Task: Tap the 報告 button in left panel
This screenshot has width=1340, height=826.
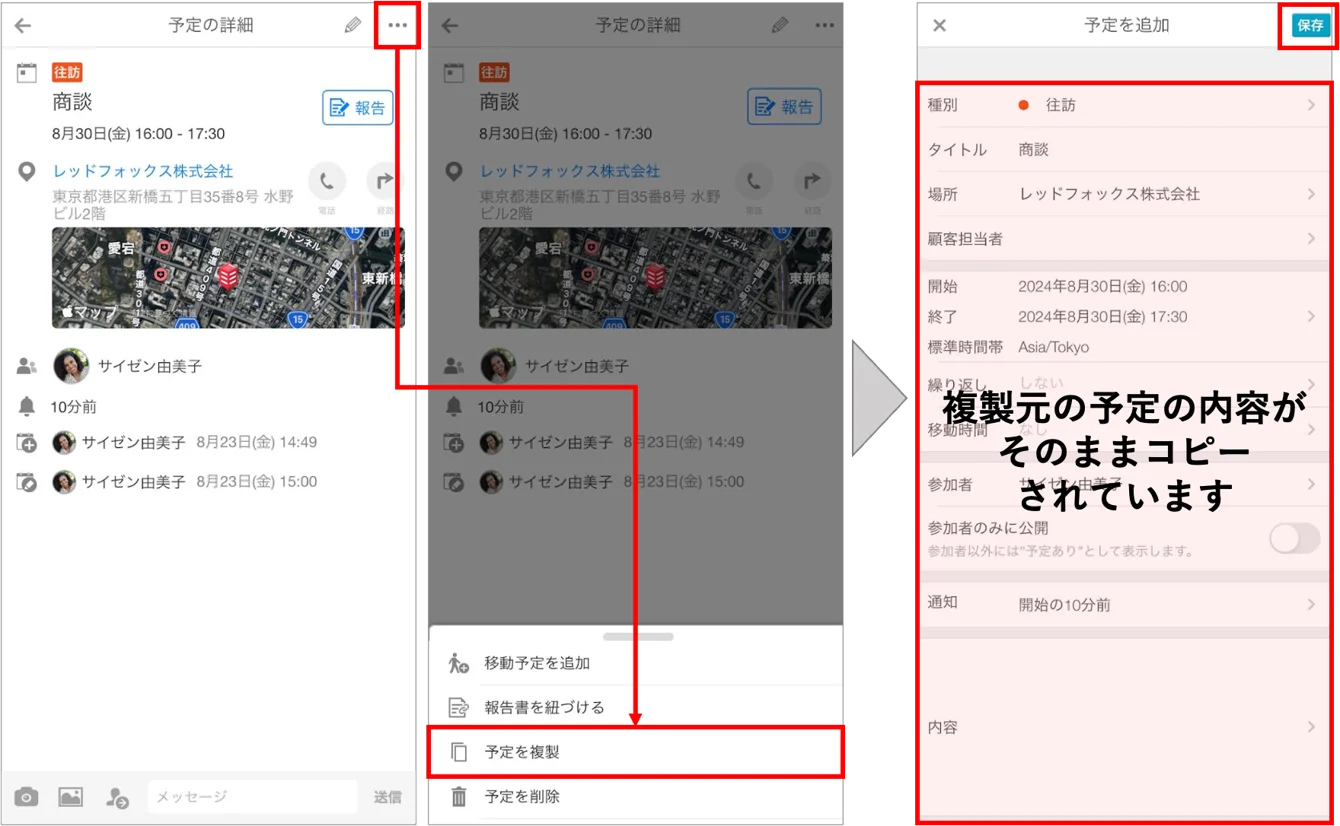Action: click(358, 108)
